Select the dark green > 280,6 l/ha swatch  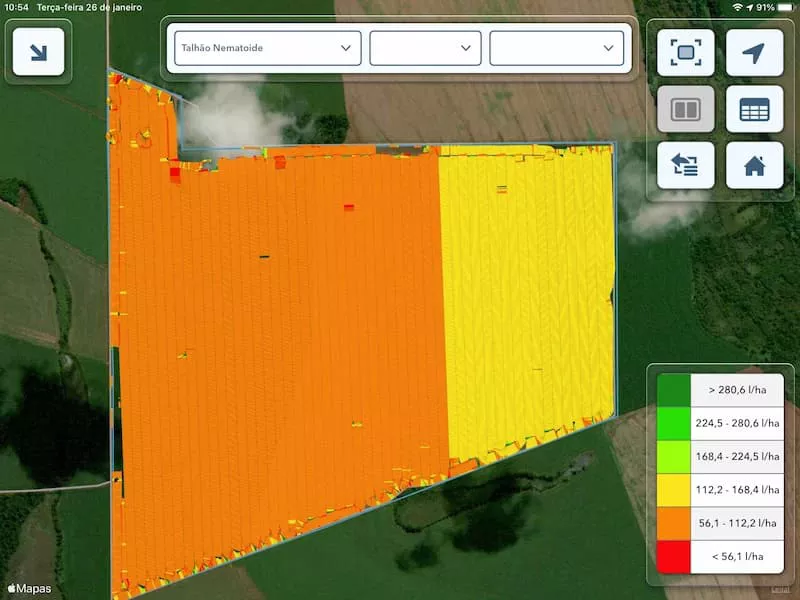click(674, 388)
